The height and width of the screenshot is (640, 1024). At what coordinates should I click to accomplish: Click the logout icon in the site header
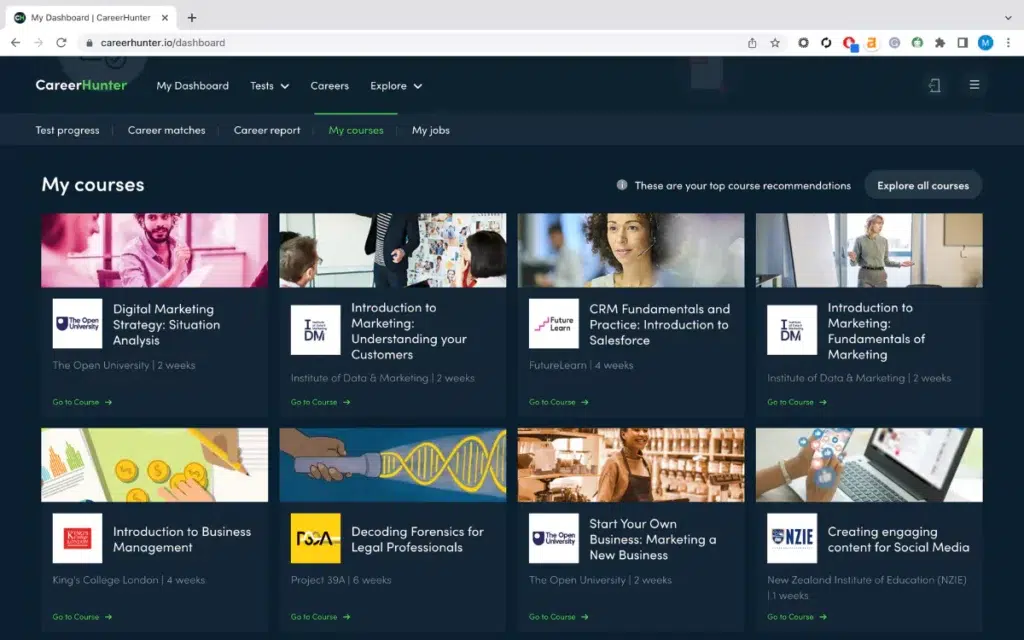click(x=935, y=86)
